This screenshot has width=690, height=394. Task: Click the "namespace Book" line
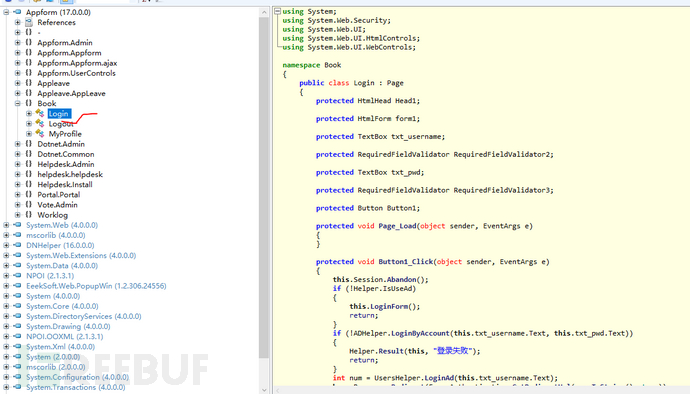click(312, 65)
